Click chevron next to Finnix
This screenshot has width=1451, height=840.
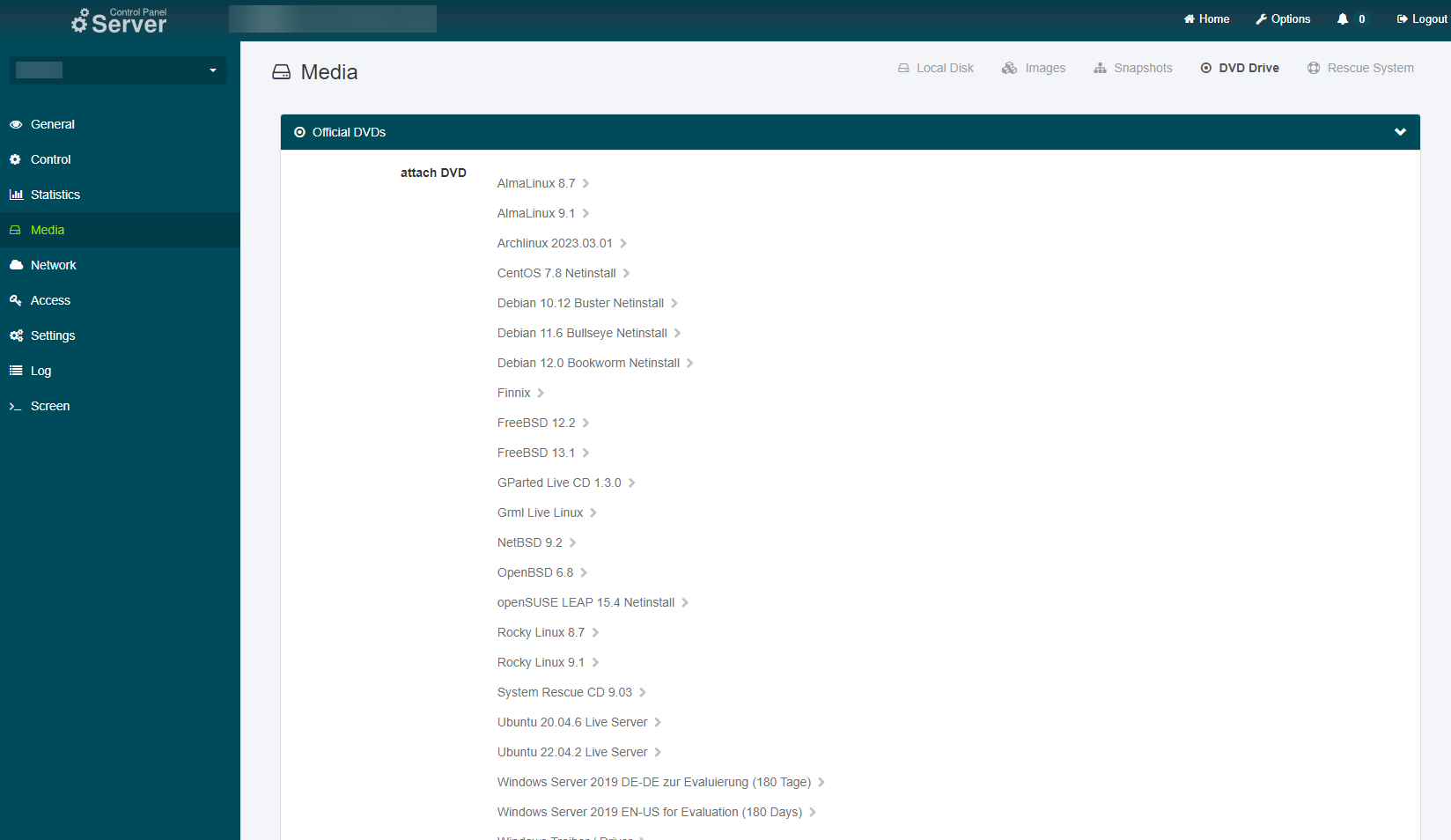click(541, 393)
